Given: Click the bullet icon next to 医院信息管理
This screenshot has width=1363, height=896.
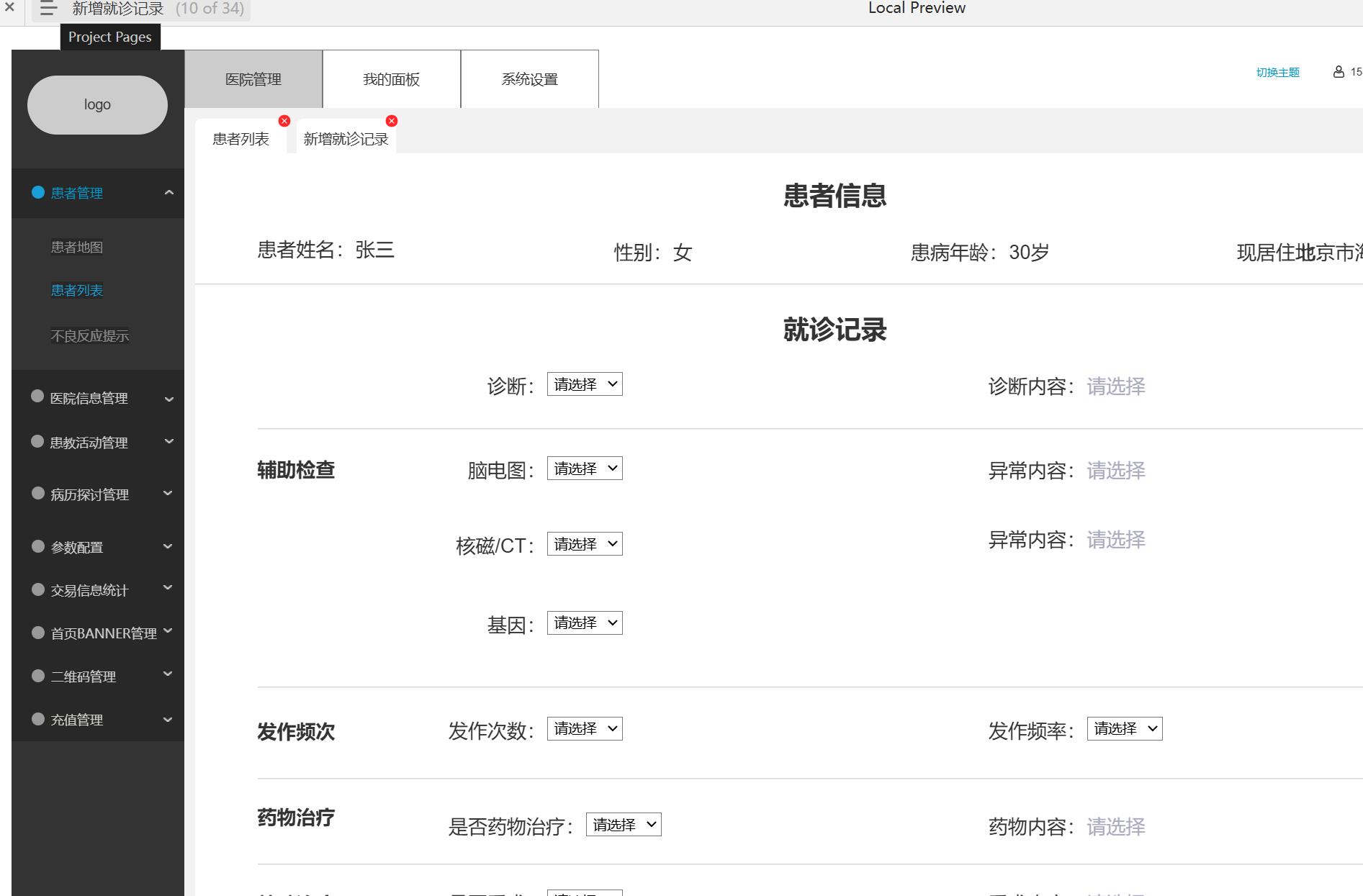Looking at the screenshot, I should click(38, 396).
